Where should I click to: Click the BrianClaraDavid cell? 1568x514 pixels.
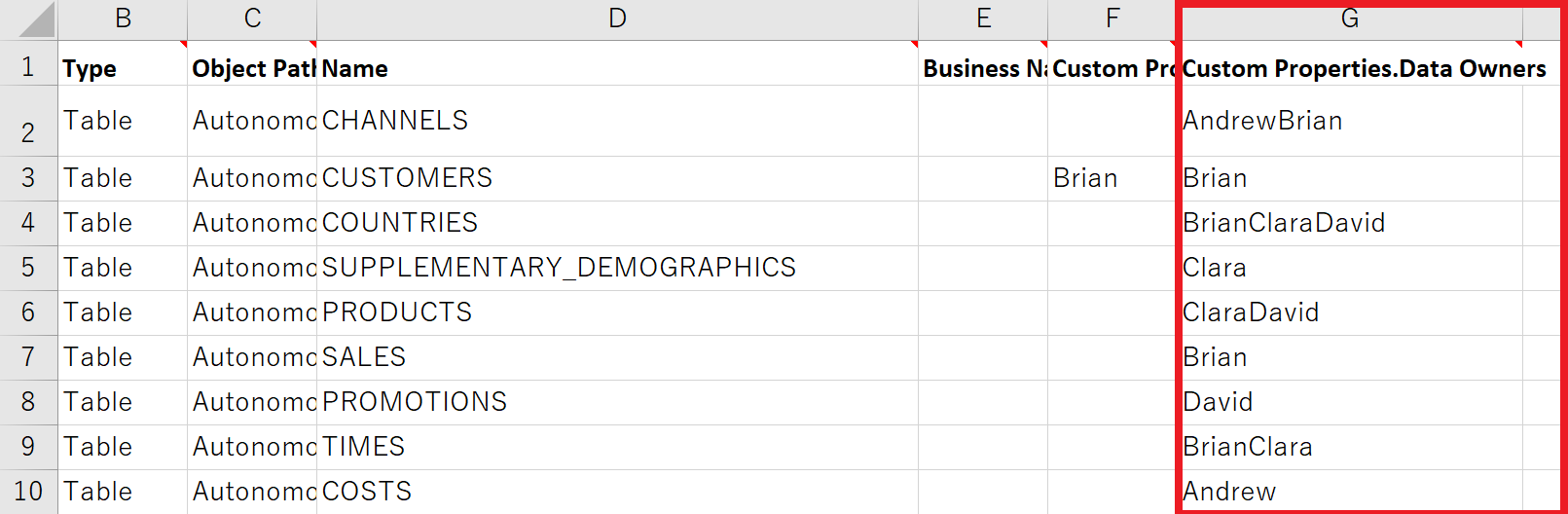click(1349, 223)
